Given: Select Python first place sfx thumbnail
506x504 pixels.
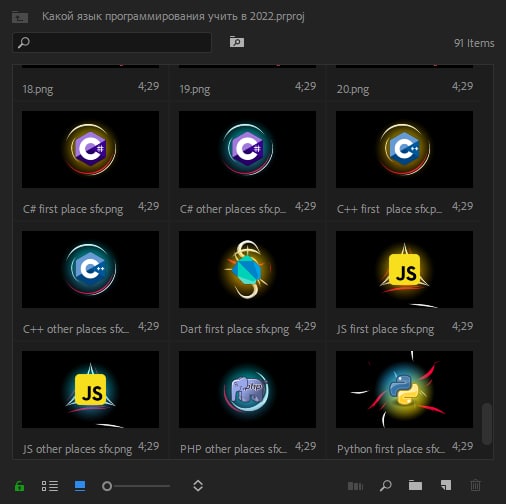Looking at the screenshot, I should 404,389.
